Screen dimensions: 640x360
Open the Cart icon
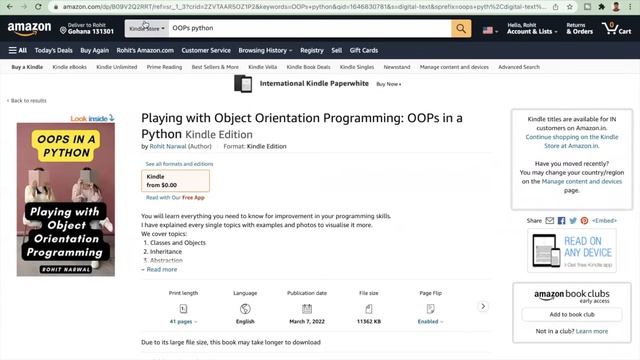pyautogui.click(x=616, y=29)
